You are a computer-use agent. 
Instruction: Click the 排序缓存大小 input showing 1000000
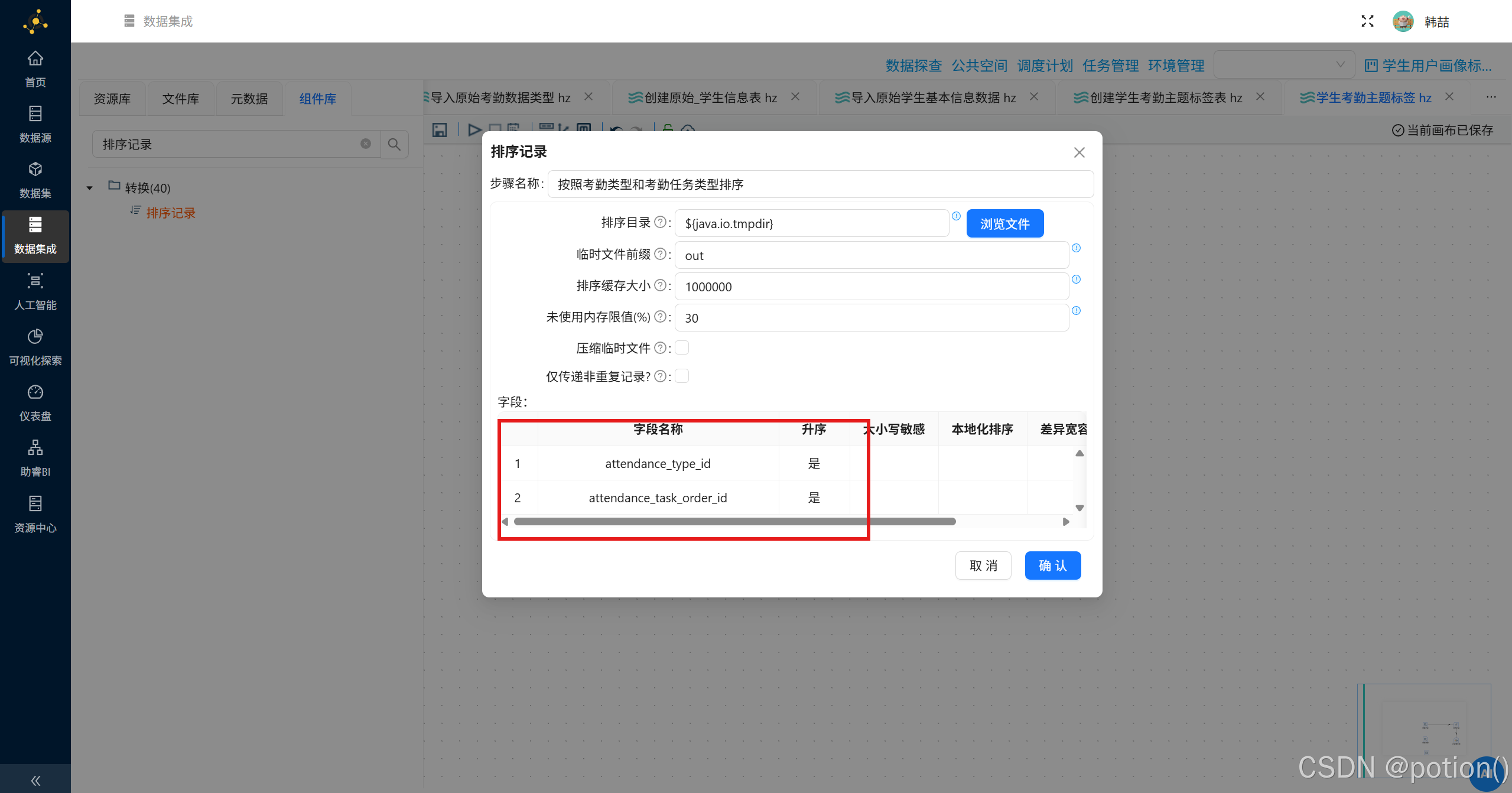coord(872,287)
